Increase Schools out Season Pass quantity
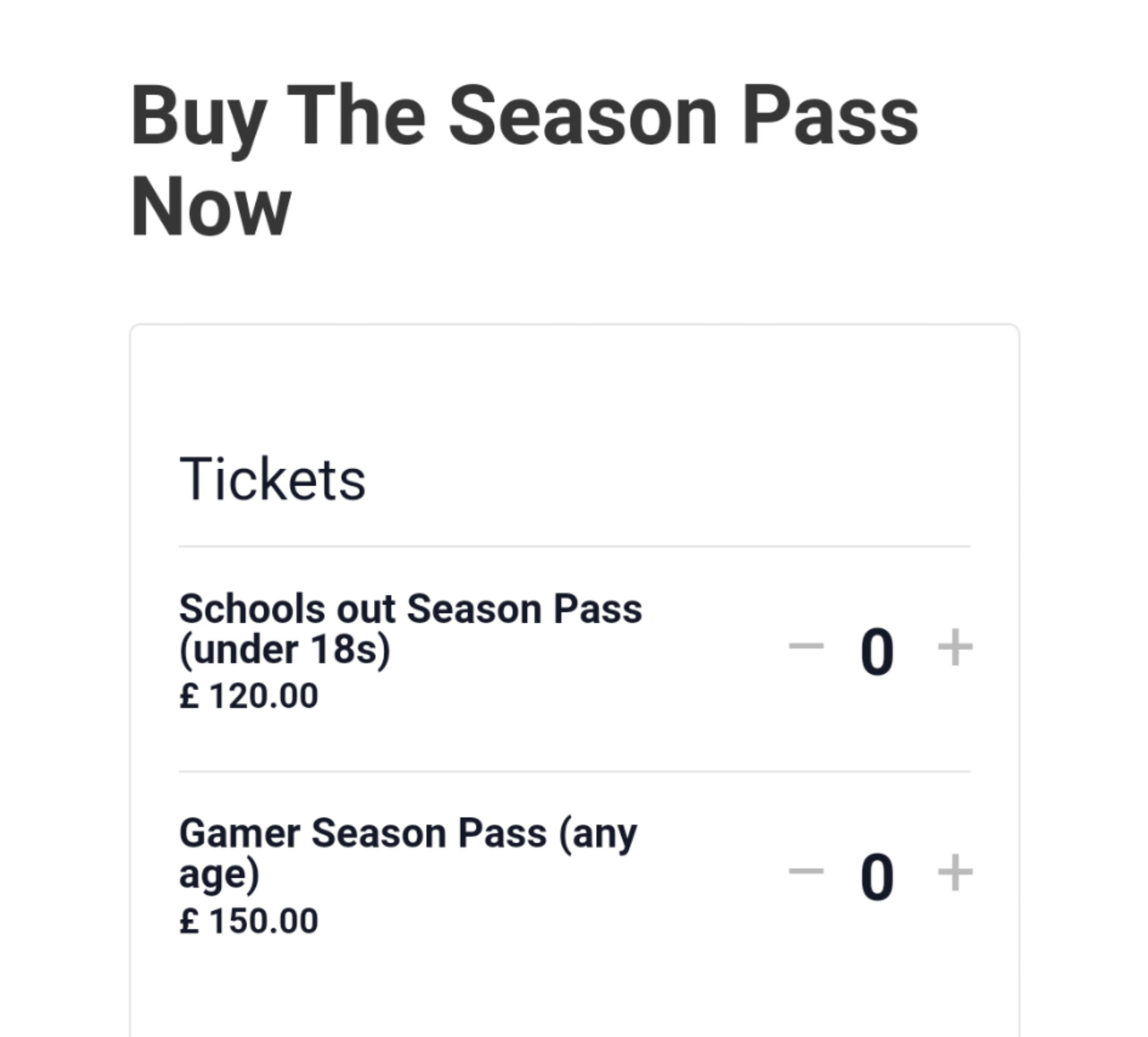 (x=955, y=647)
